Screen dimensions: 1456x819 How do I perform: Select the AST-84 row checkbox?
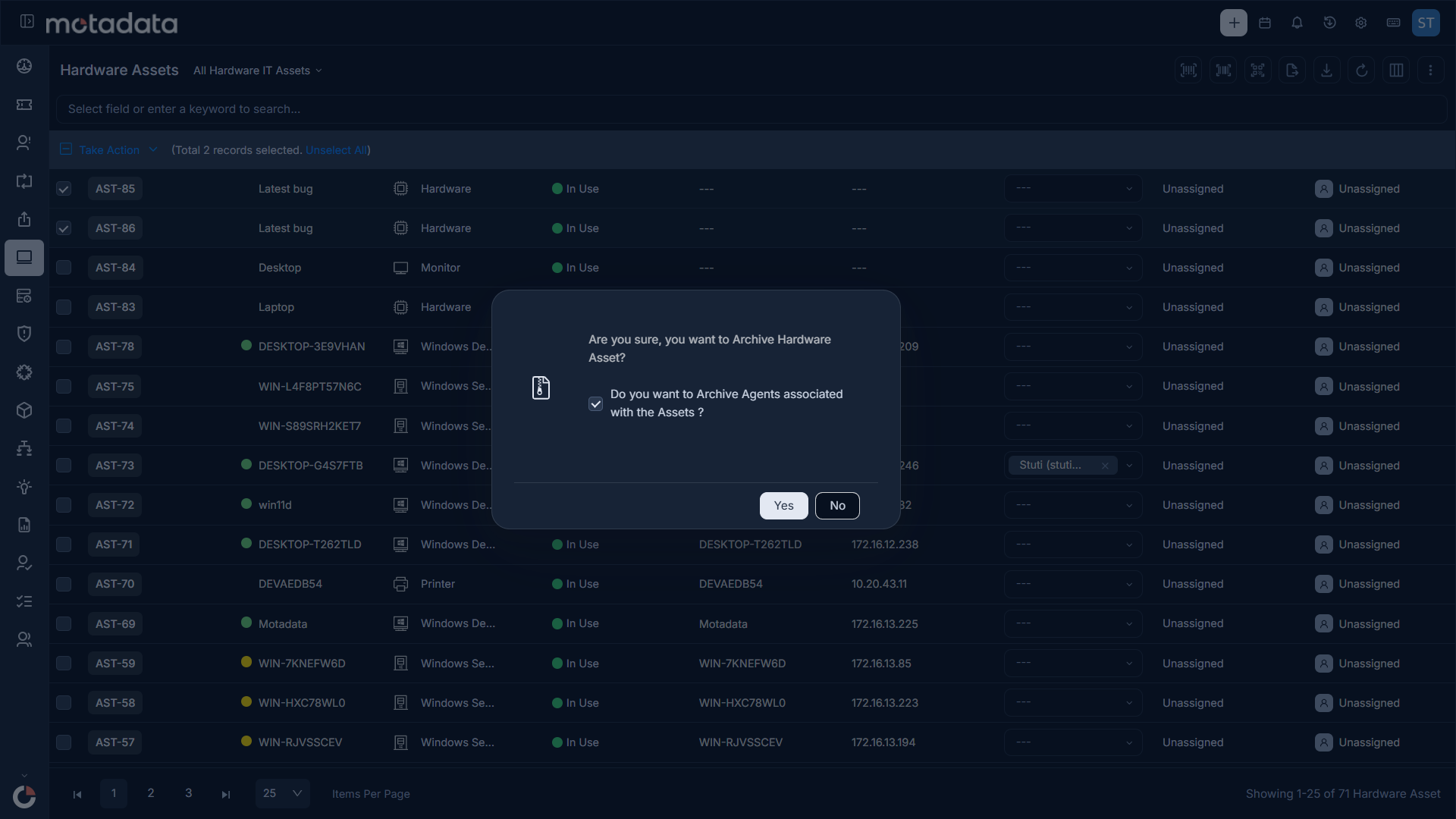[x=64, y=268]
